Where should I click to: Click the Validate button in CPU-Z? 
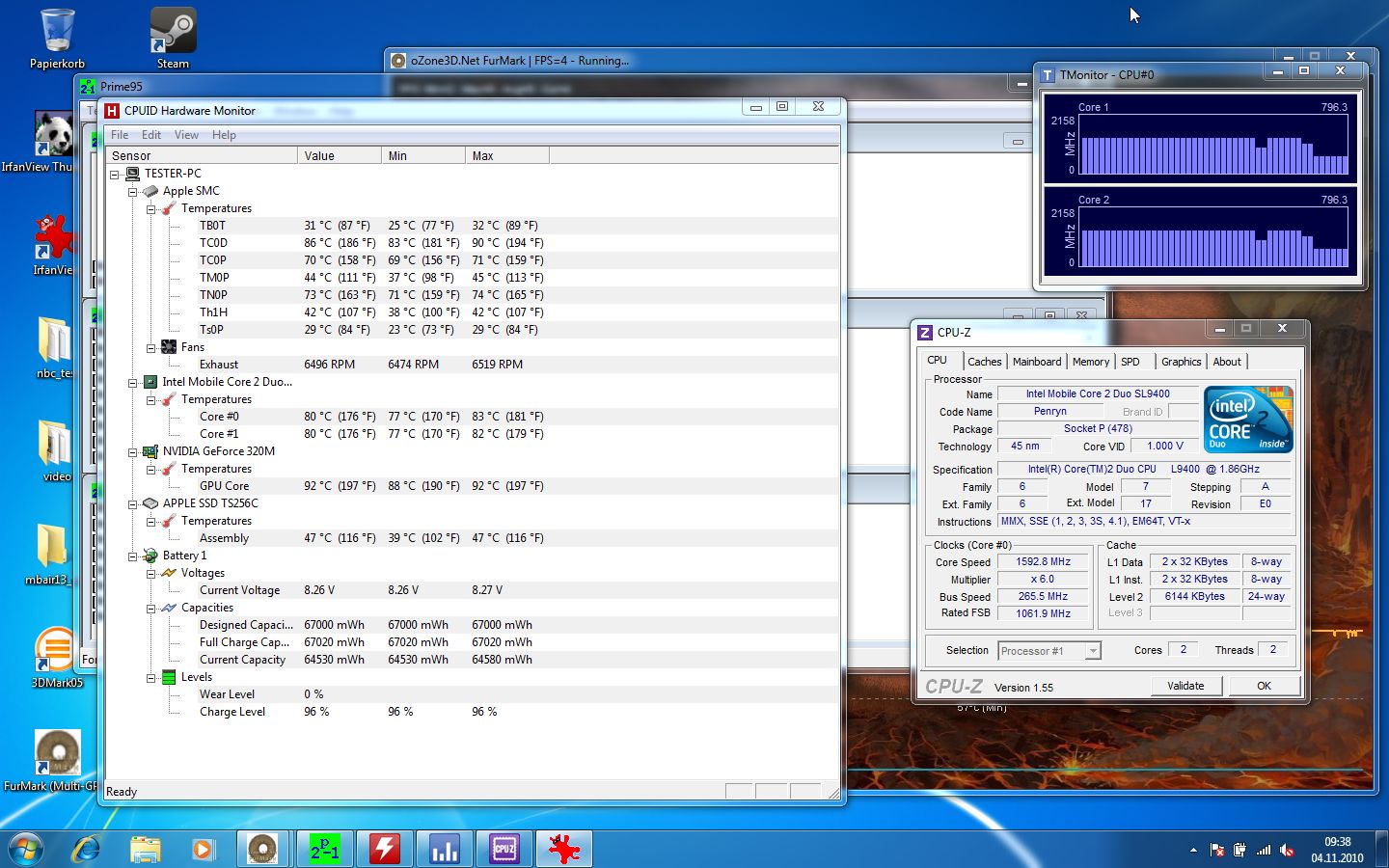pyautogui.click(x=1185, y=686)
